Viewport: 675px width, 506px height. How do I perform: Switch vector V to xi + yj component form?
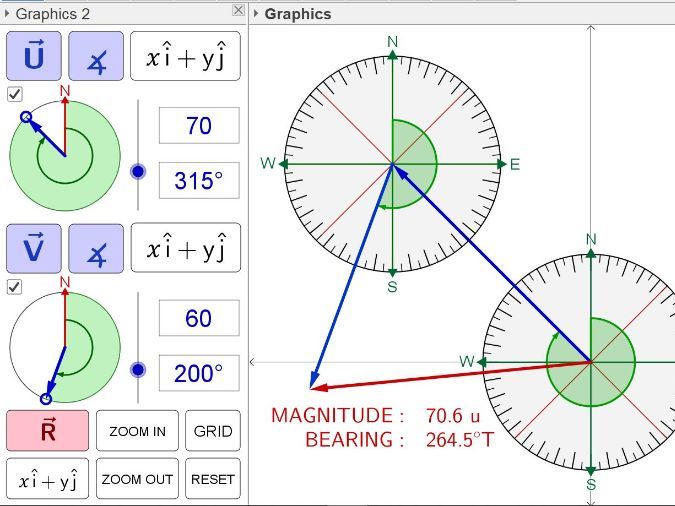(186, 248)
